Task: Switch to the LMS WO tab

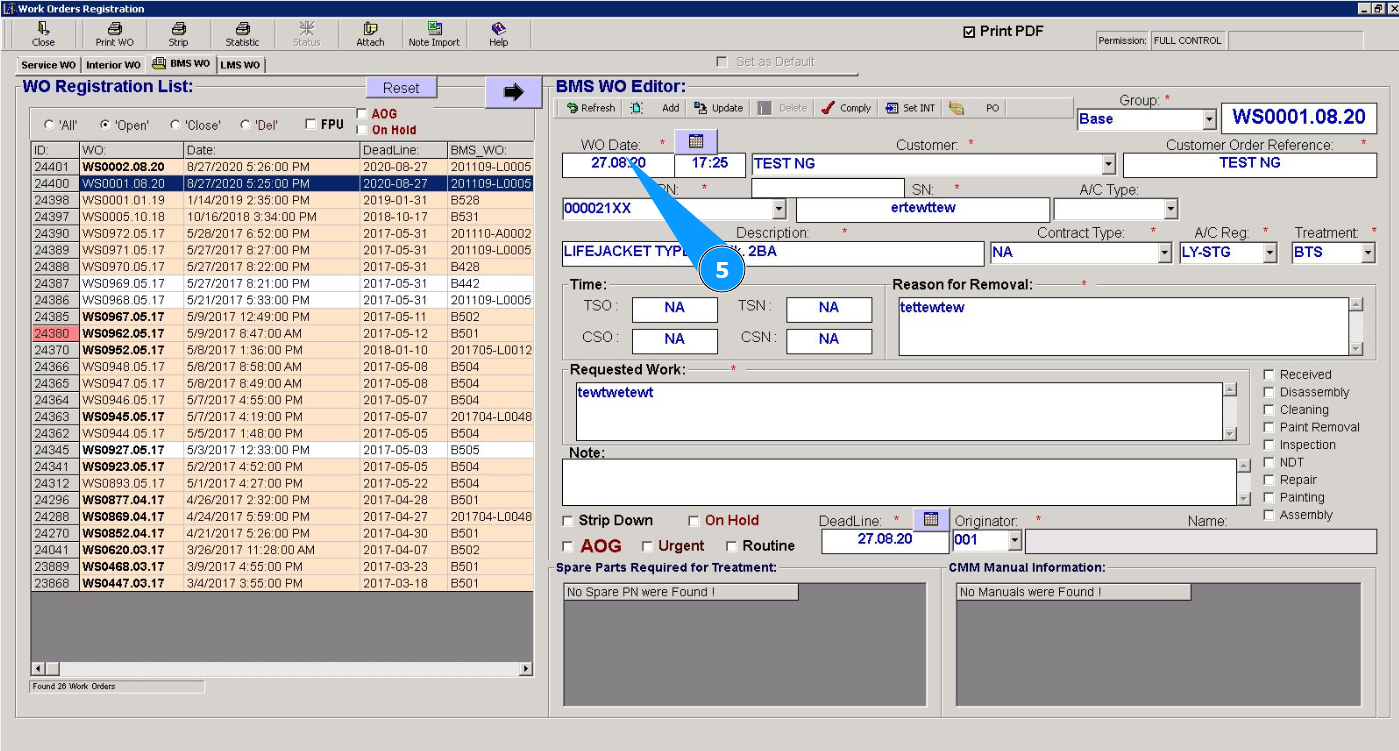Action: [x=240, y=65]
